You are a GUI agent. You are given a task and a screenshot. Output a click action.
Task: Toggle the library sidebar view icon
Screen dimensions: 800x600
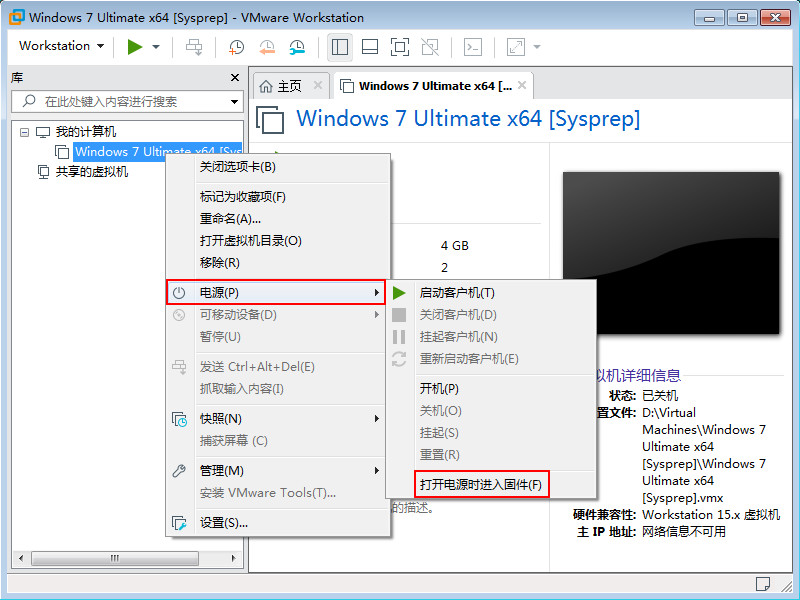pos(339,47)
